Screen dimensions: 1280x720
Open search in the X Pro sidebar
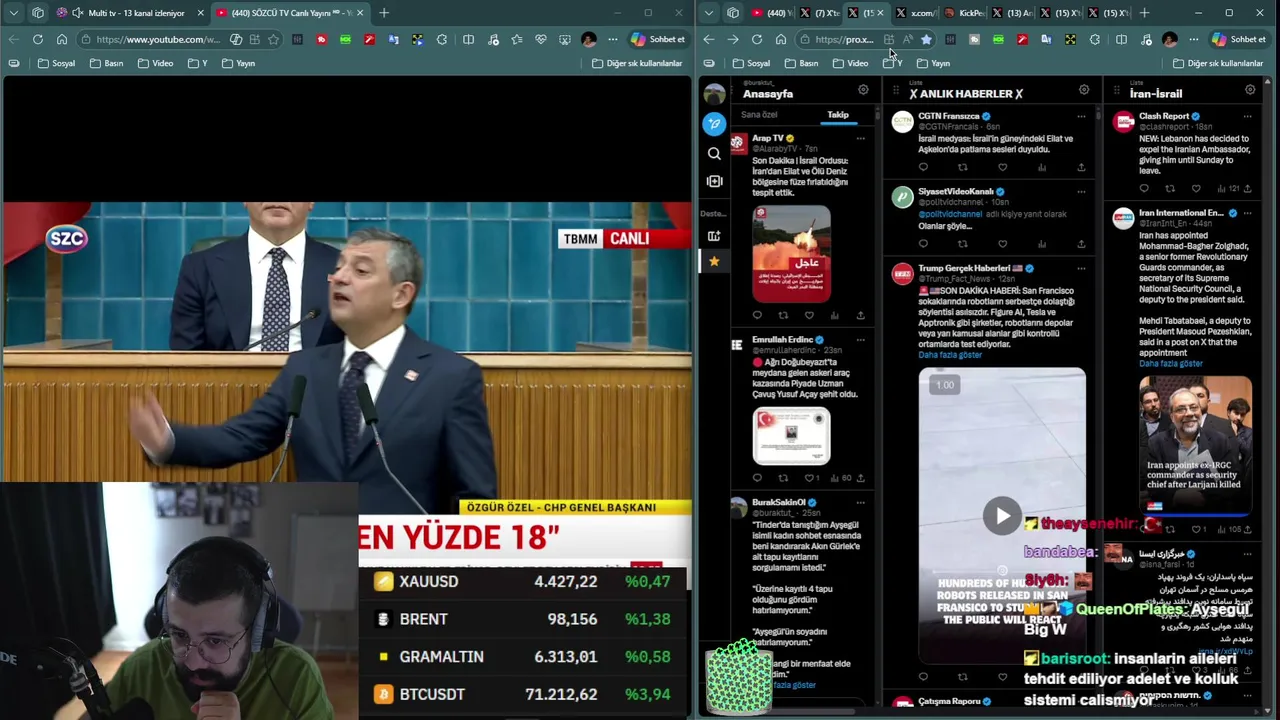[714, 154]
